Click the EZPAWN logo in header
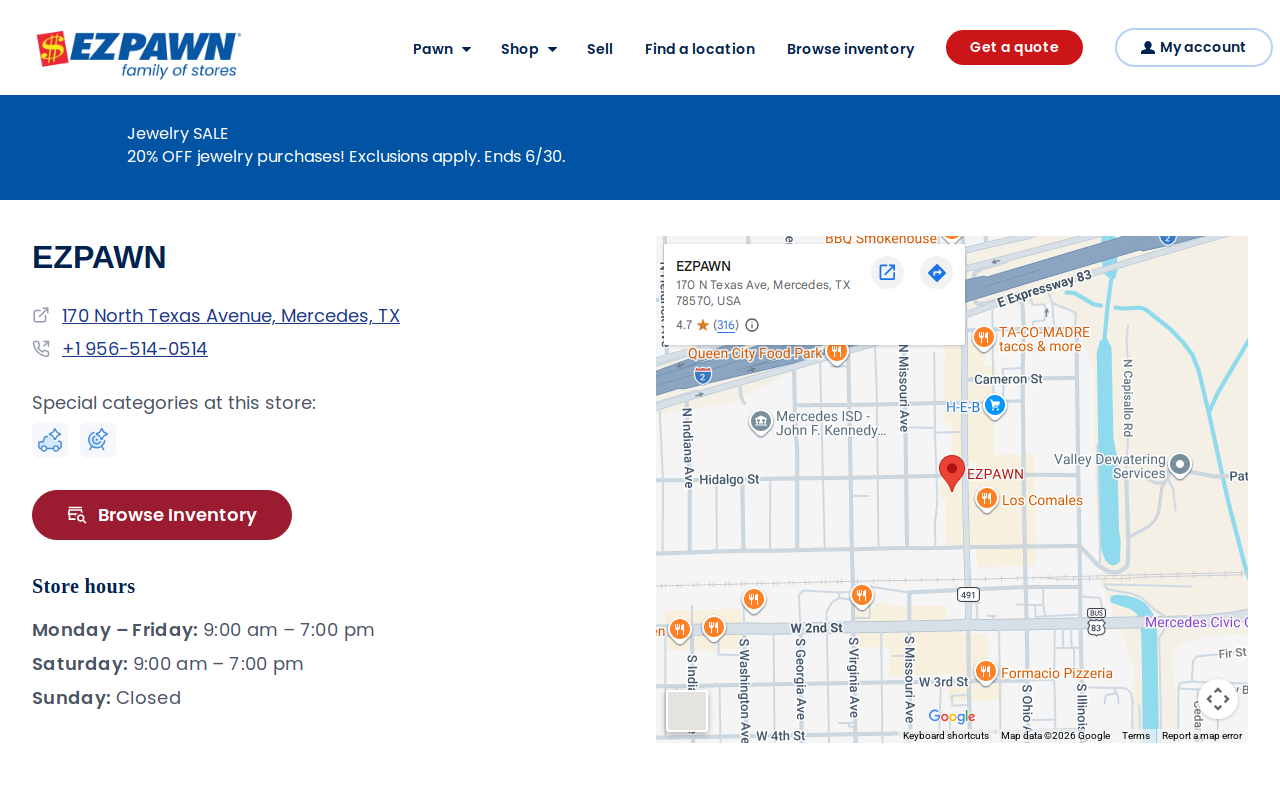Viewport: 1280px width, 800px height. [x=138, y=54]
